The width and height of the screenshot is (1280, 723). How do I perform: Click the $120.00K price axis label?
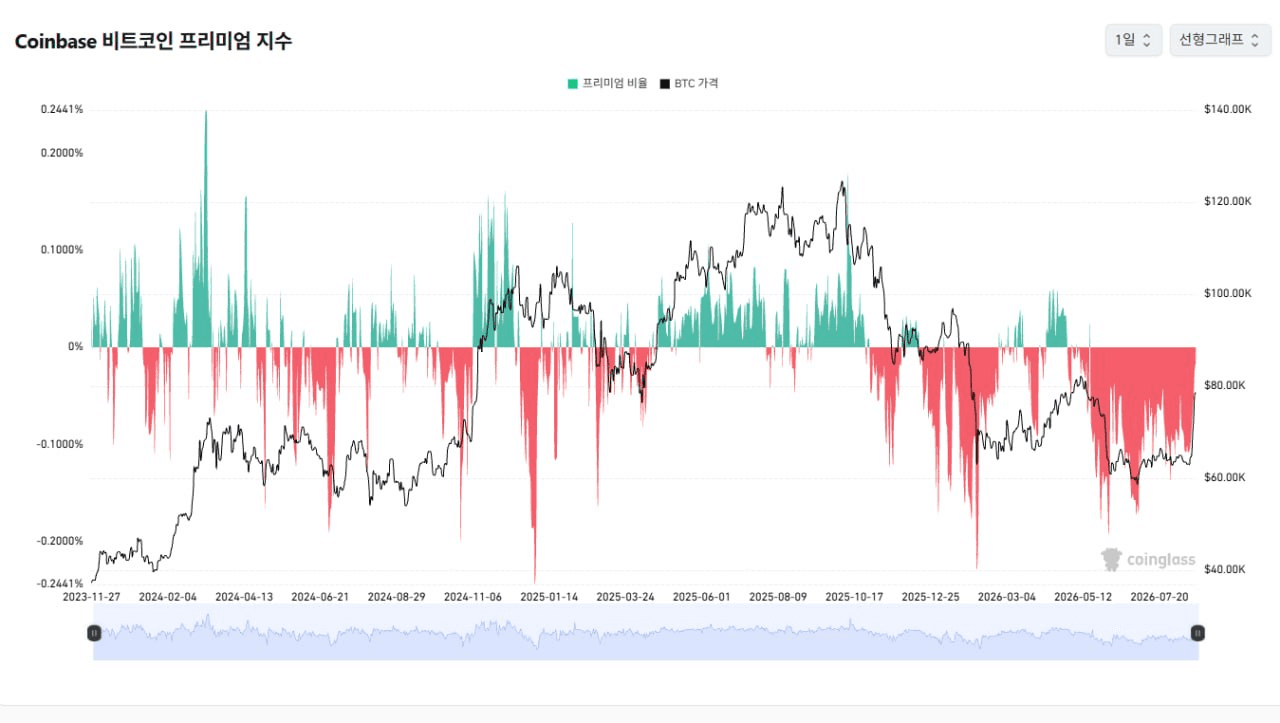tap(1228, 201)
